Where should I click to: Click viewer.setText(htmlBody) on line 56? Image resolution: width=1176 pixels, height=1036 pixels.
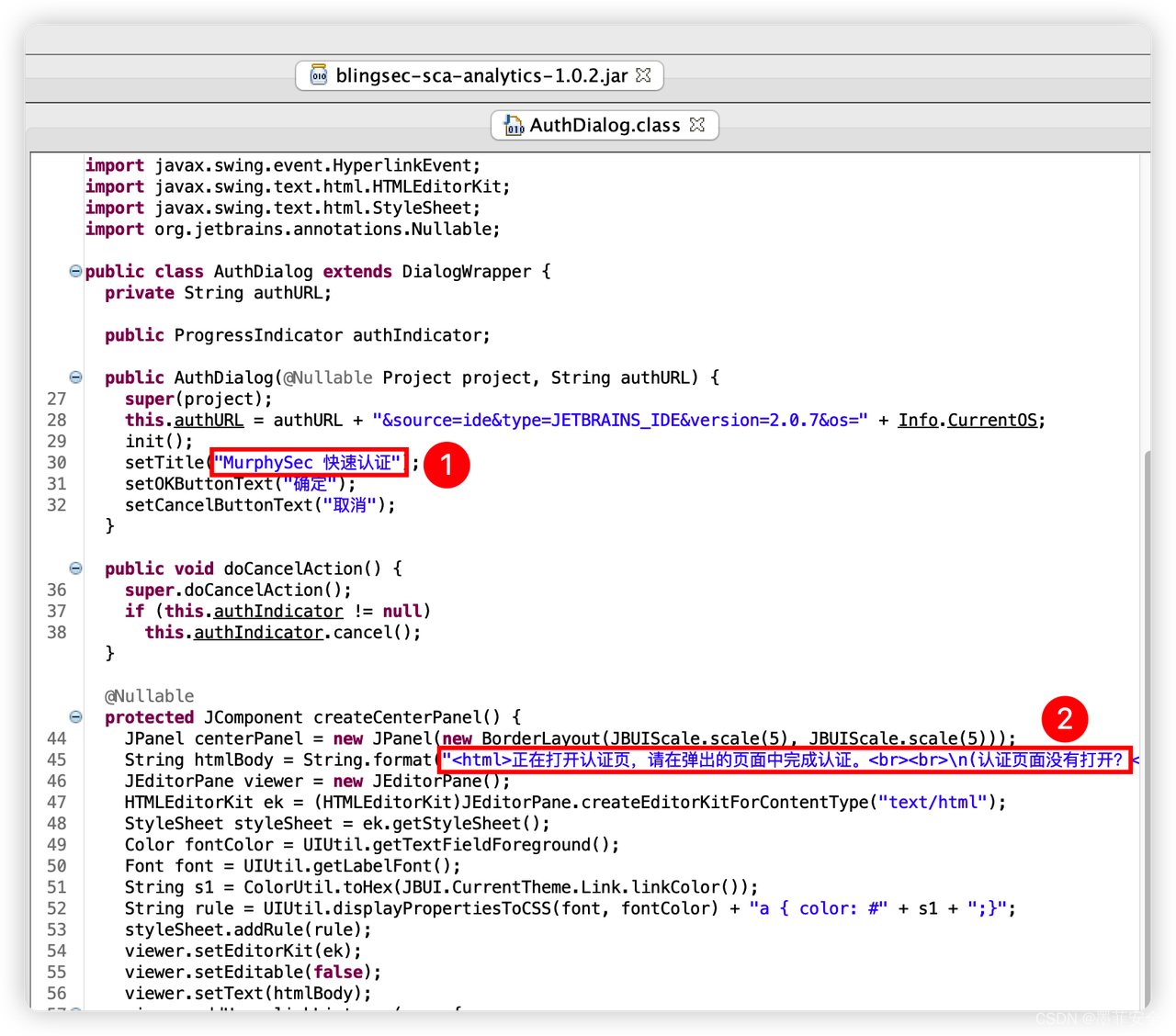click(x=248, y=993)
